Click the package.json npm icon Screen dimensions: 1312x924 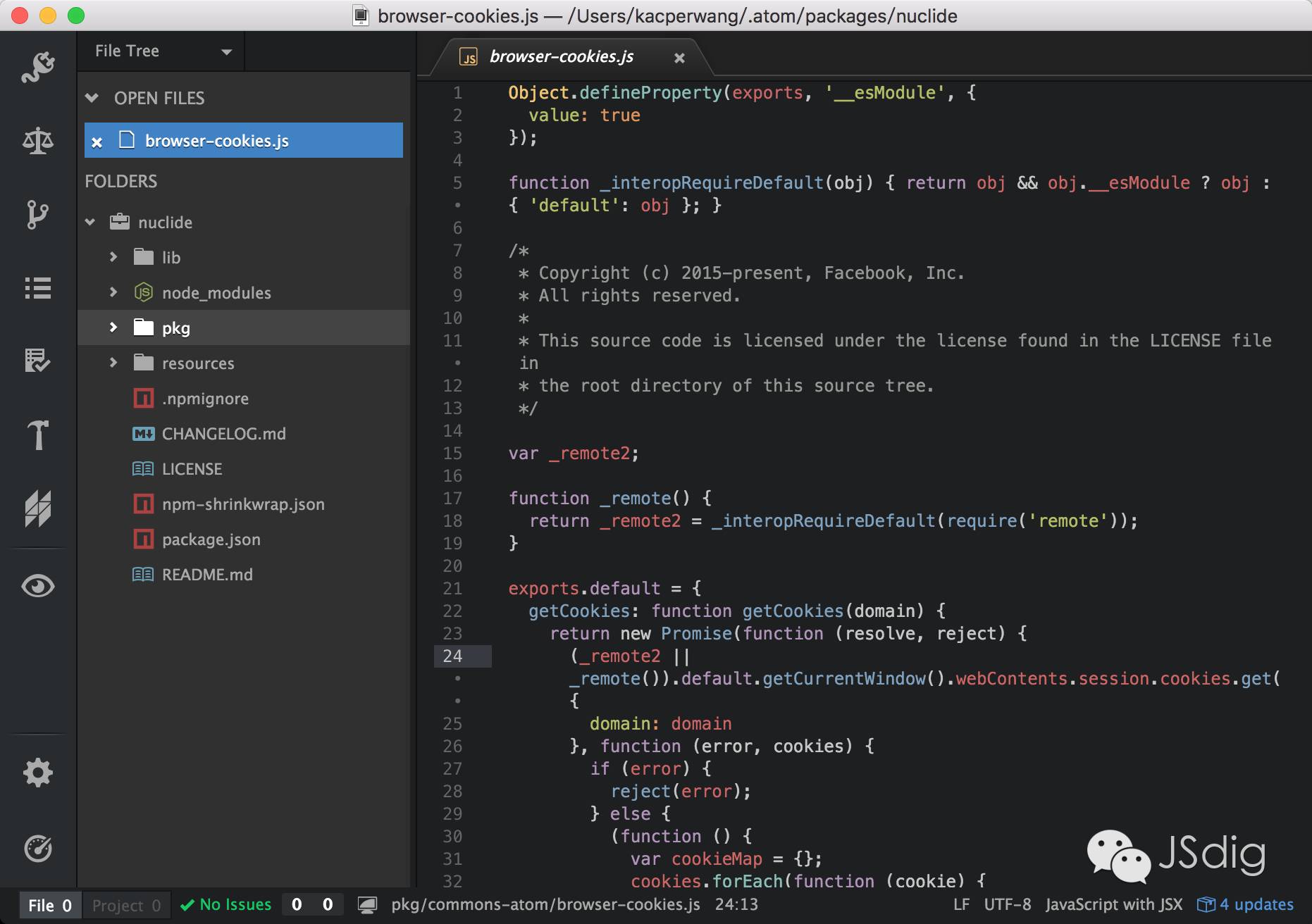pyautogui.click(x=144, y=539)
